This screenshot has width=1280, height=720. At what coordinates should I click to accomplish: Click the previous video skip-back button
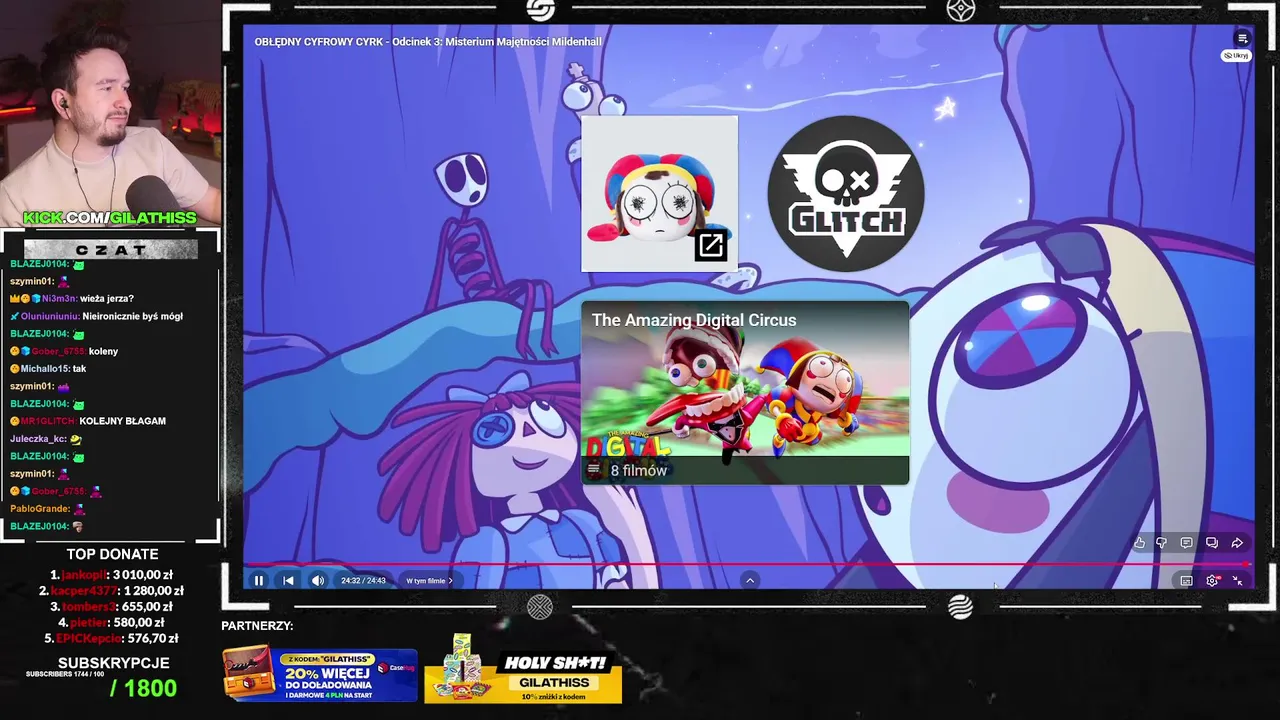[x=288, y=580]
